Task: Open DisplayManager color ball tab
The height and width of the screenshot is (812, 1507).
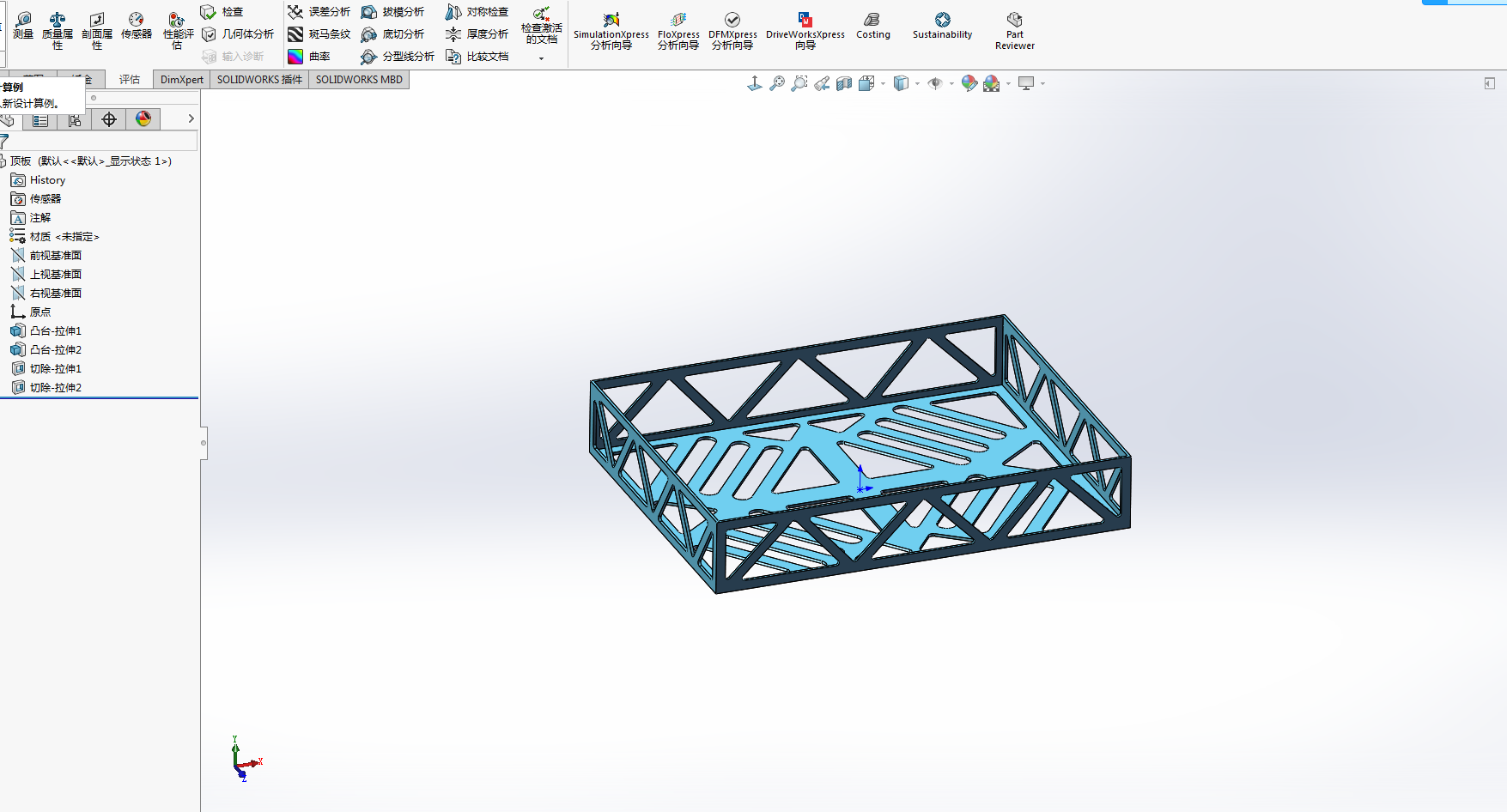Action: coord(143,119)
